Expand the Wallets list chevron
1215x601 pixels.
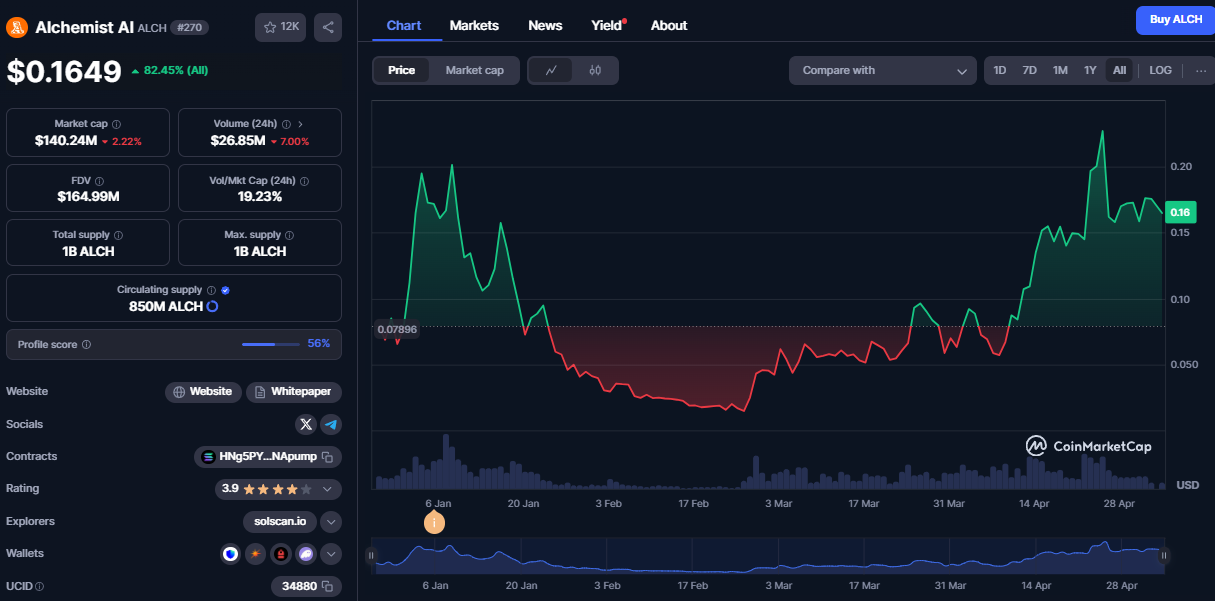[x=331, y=553]
